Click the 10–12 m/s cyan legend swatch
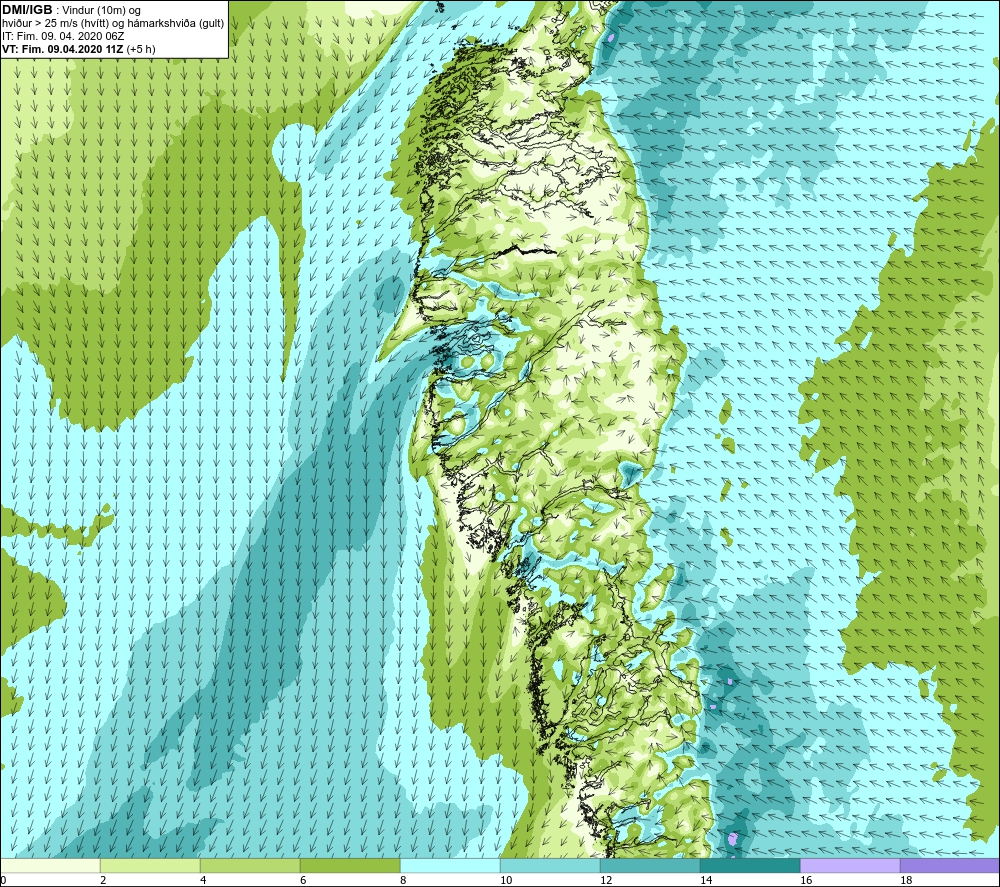 tap(550, 865)
